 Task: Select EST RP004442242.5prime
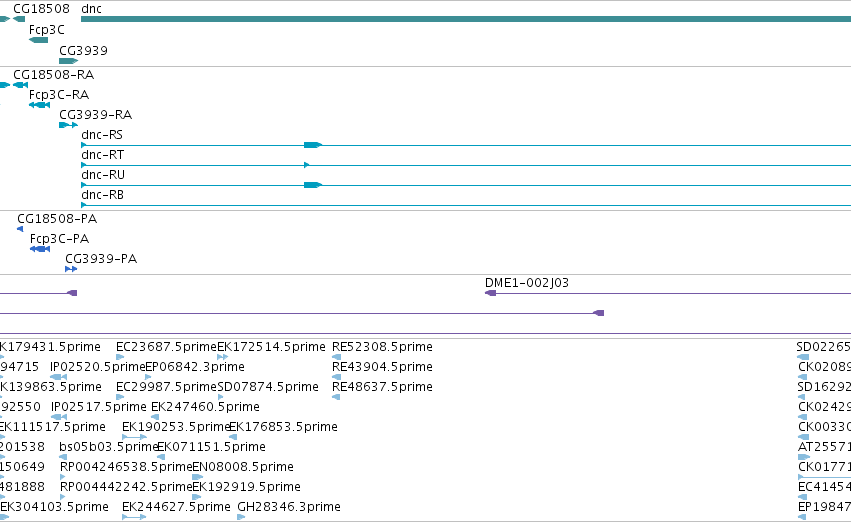[x=126, y=487]
